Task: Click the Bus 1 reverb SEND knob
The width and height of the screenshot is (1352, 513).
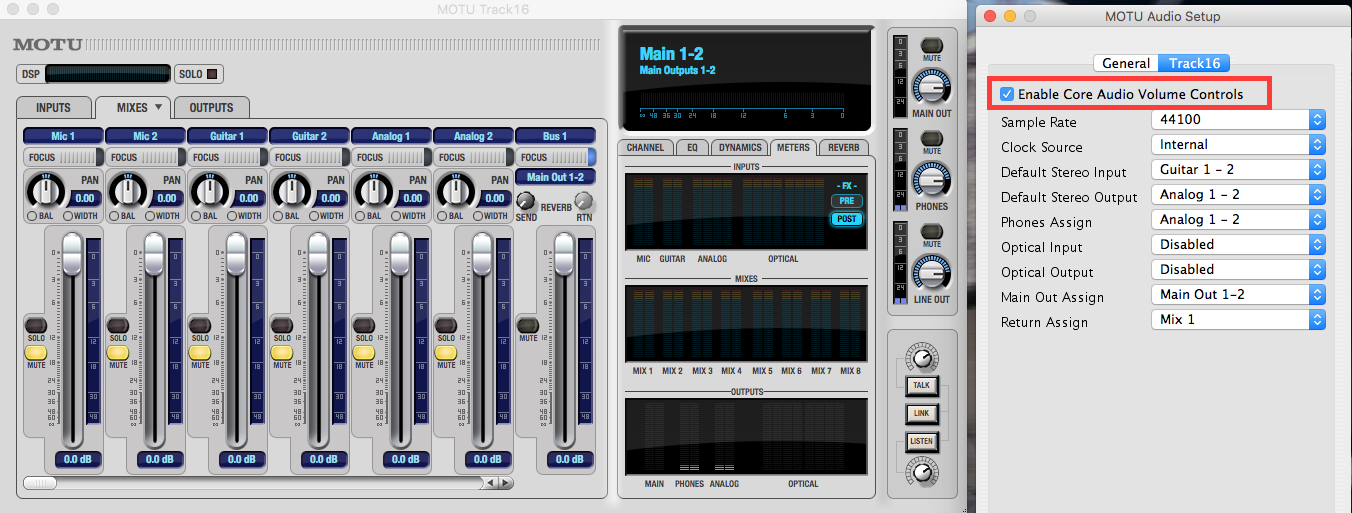Action: 525,200
